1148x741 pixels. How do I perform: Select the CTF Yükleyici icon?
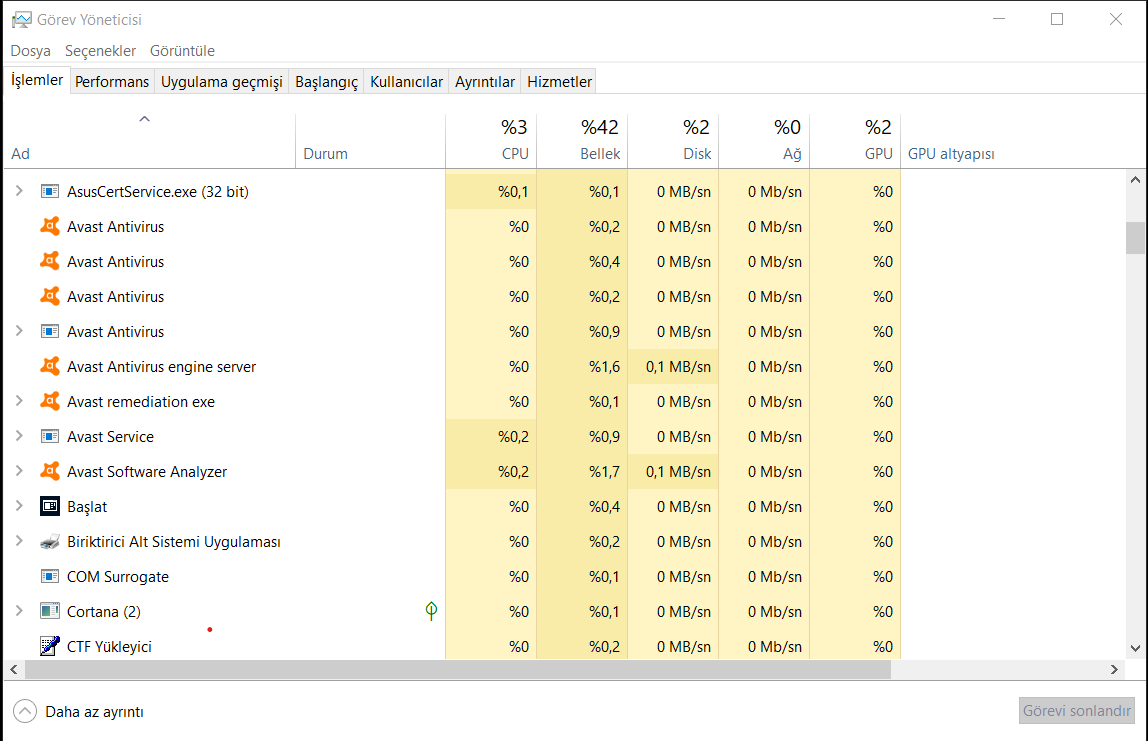point(50,647)
